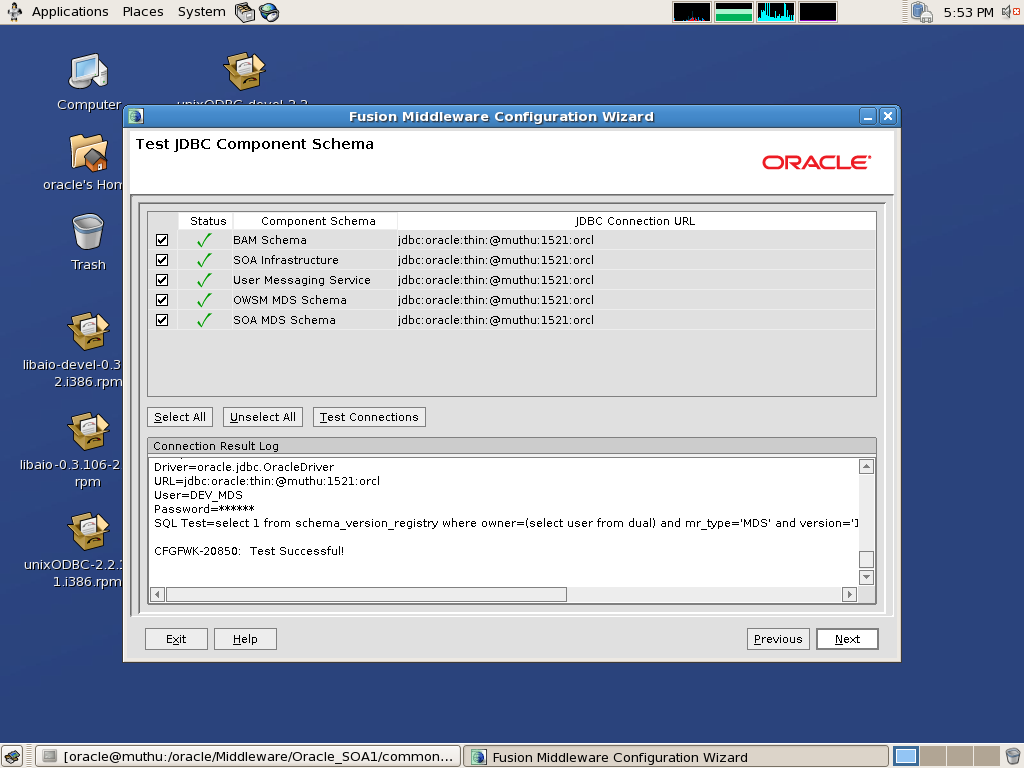This screenshot has height=768, width=1024.
Task: Click the Status column header
Action: click(208, 221)
